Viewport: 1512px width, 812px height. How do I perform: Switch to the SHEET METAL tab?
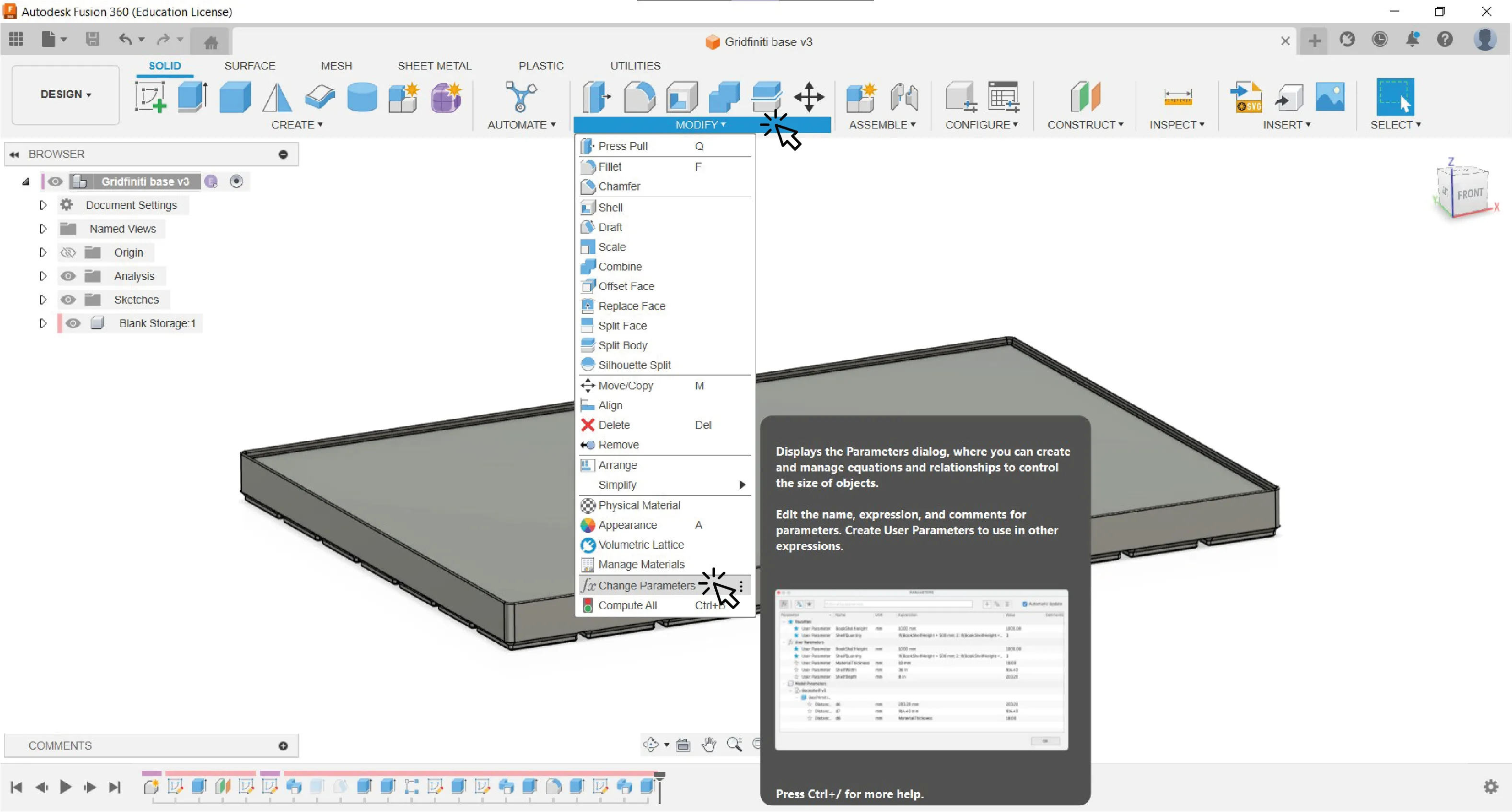434,65
